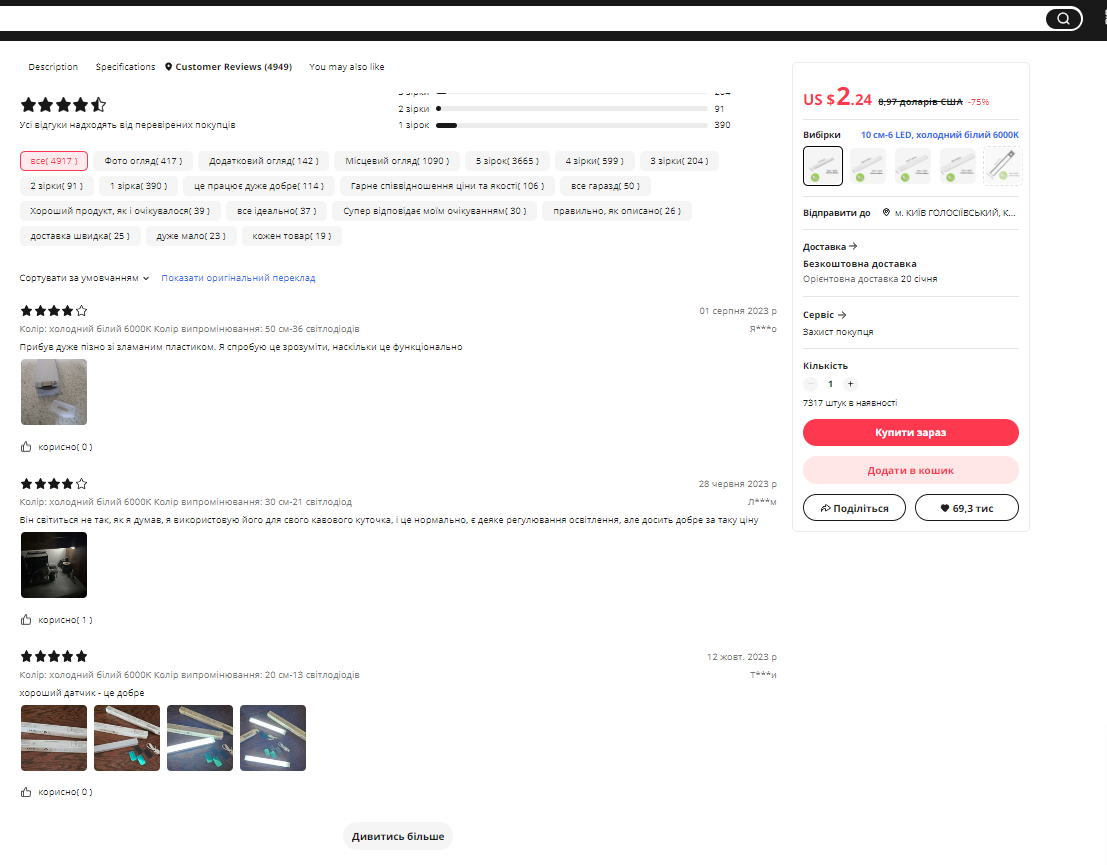The height and width of the screenshot is (865, 1107).
Task: Click 'Показати оригінальний переклад' link
Action: pos(238,278)
